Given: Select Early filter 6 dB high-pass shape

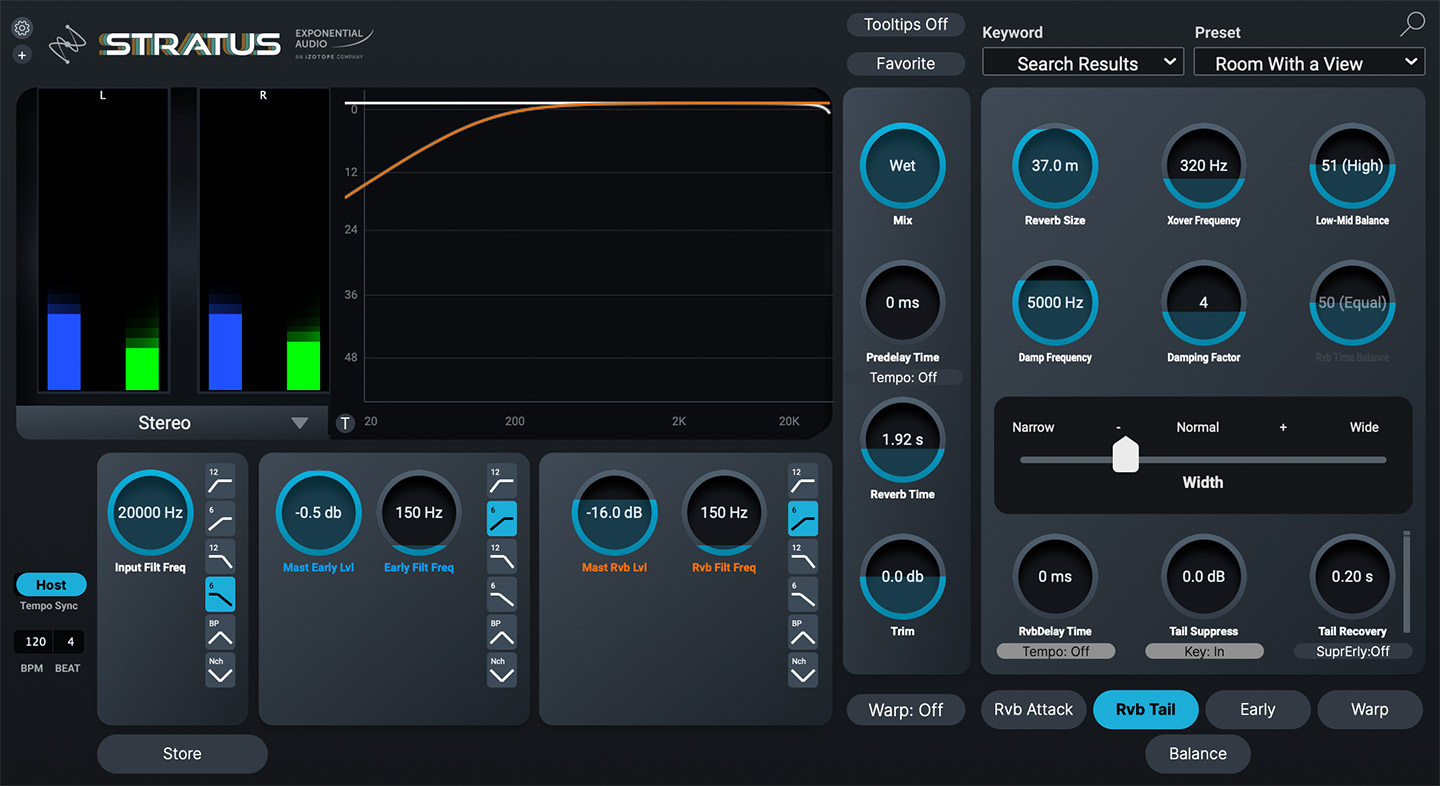Looking at the screenshot, I should (x=502, y=519).
